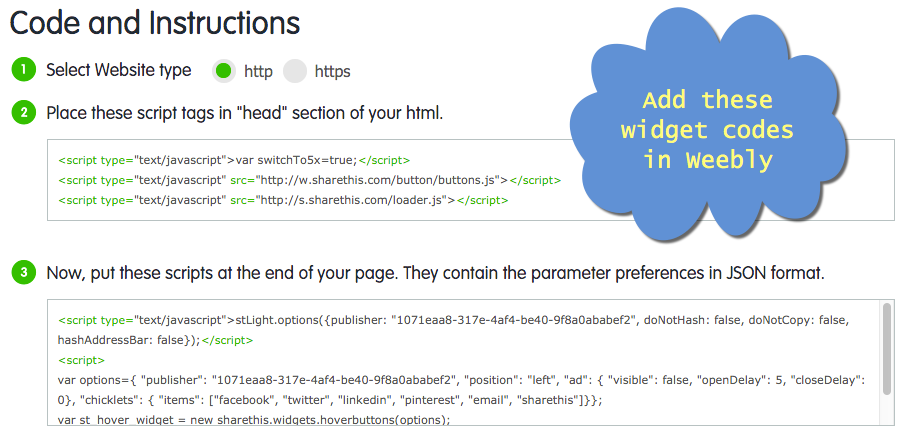Image resolution: width=902 pixels, height=439 pixels.
Task: Click the "Code and Instructions" heading
Action: 155,22
